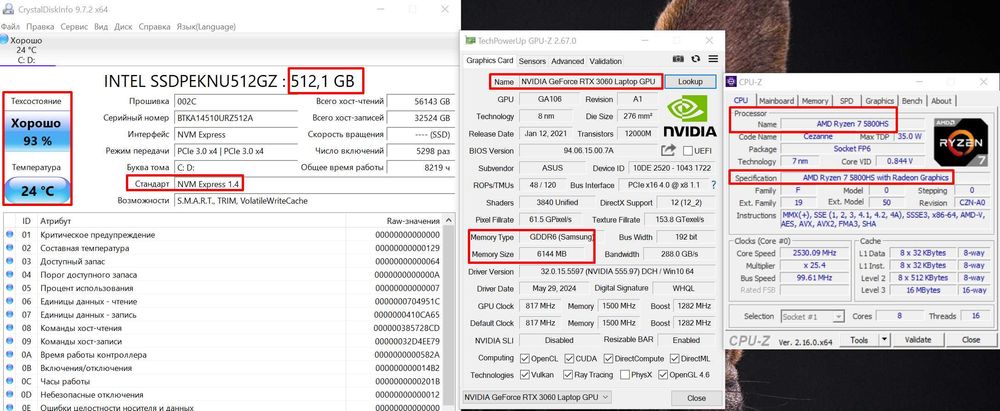Toggle the UEFI checkbox in GPU-Z
This screenshot has height=411, width=1000.
[688, 151]
